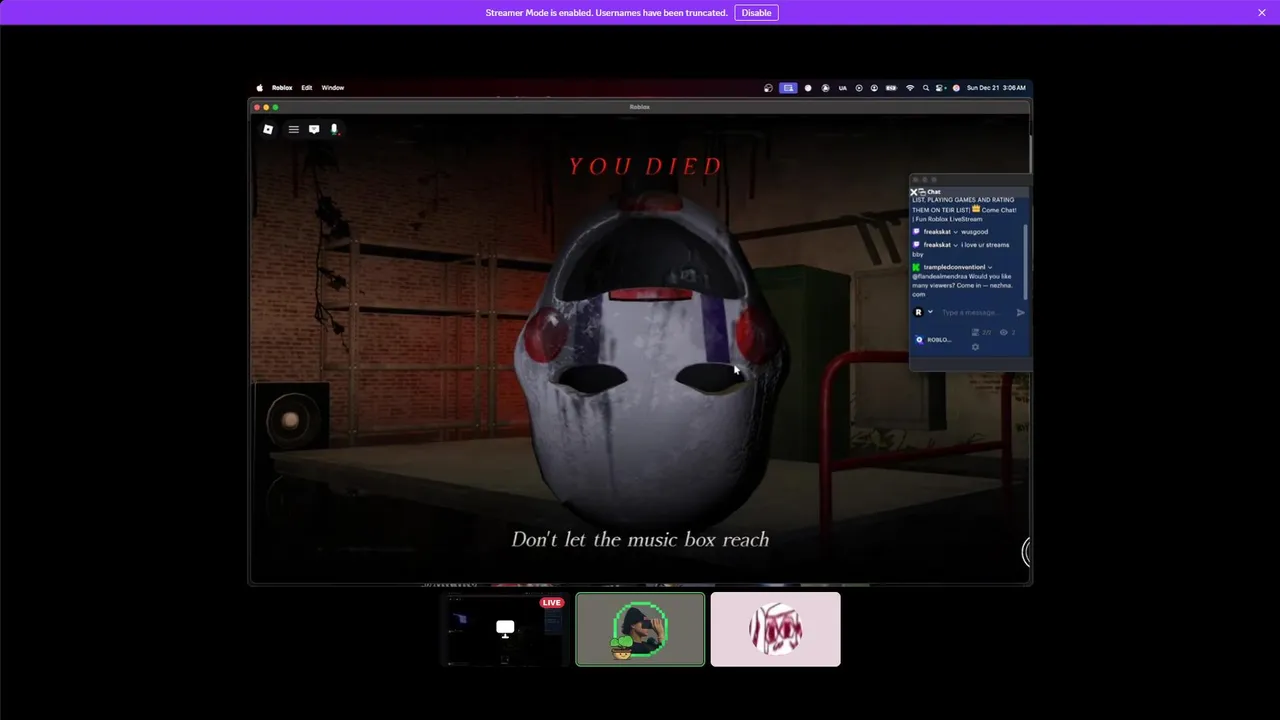1280x720 pixels.
Task: Open the Apple menu
Action: (259, 88)
